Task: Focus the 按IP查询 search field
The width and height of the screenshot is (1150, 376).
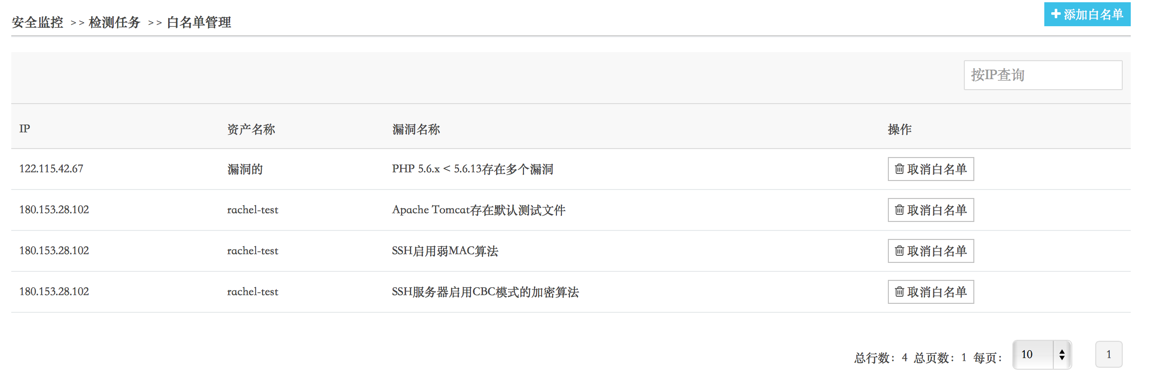Action: [x=1043, y=75]
